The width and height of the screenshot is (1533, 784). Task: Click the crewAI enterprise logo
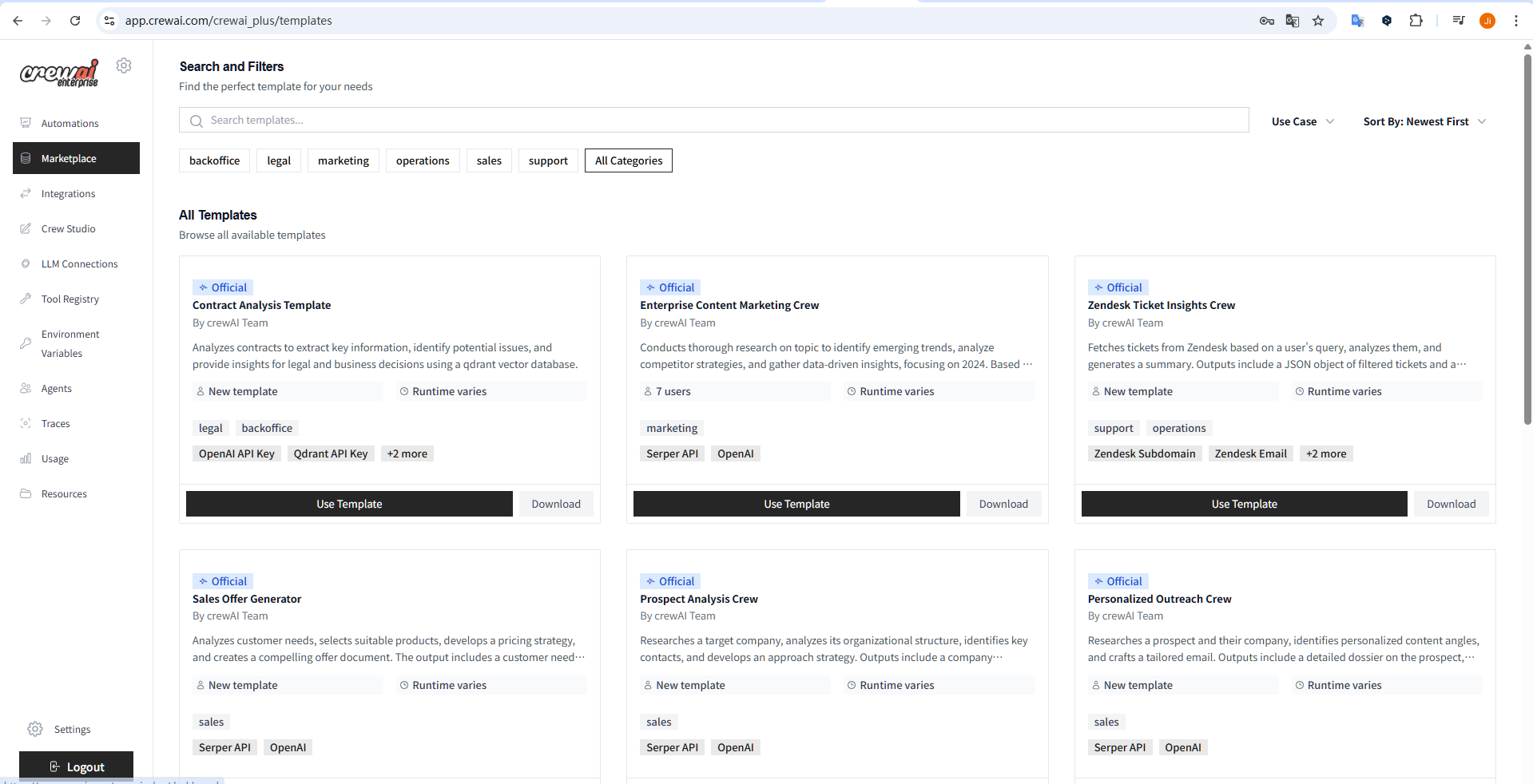59,73
